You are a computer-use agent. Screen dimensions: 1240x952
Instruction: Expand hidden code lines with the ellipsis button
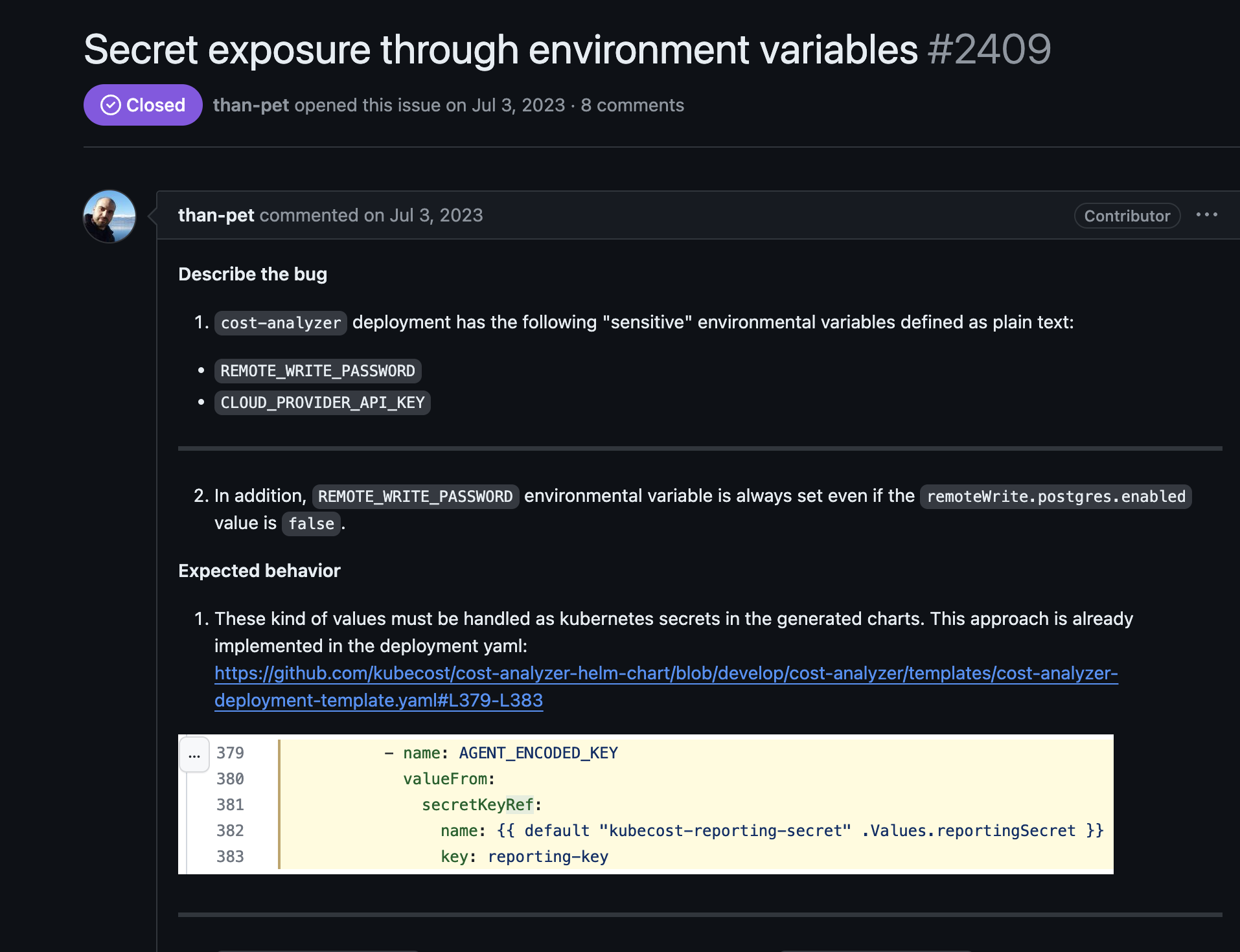point(194,754)
